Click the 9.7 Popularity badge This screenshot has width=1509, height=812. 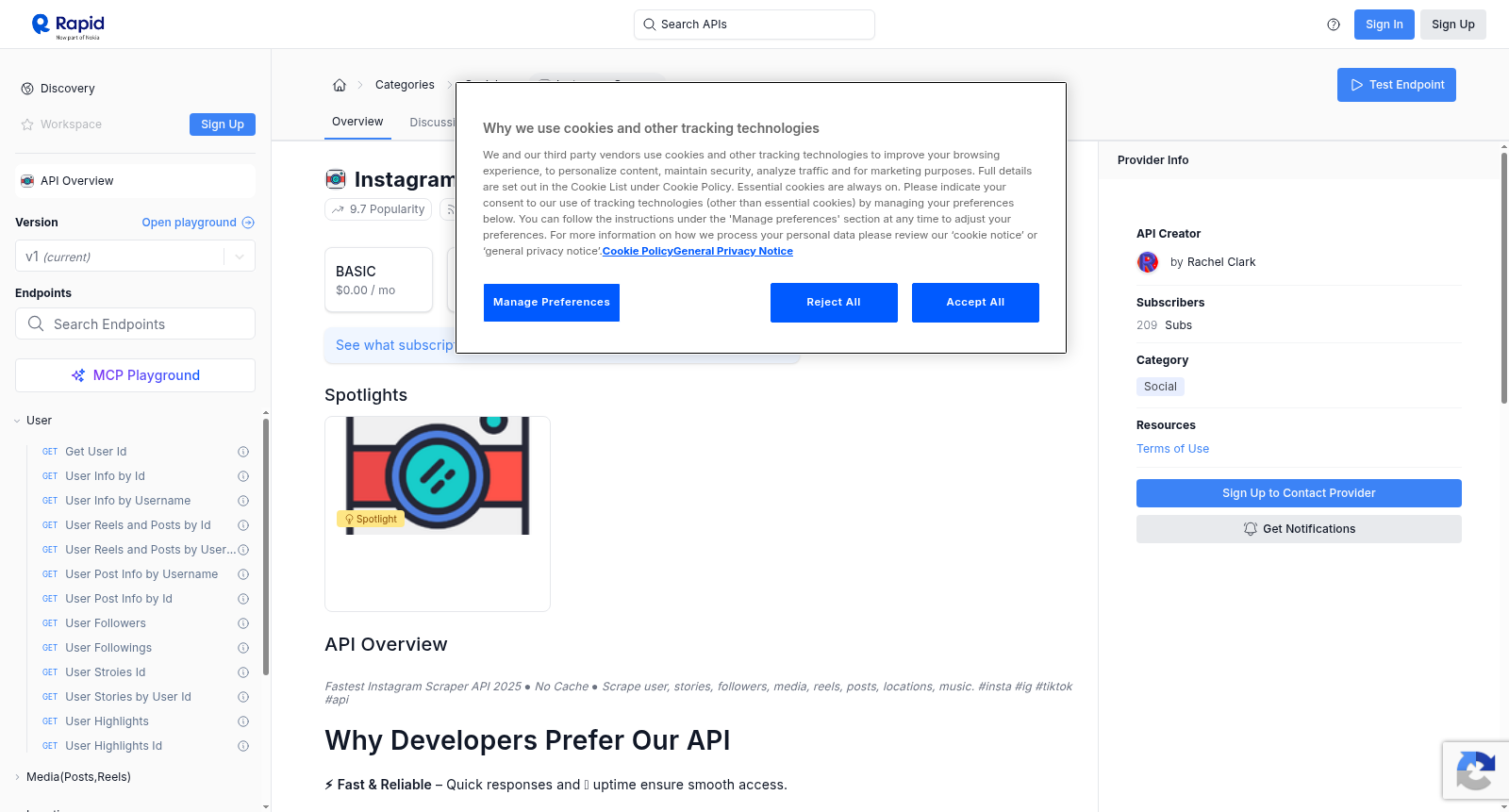coord(378,209)
